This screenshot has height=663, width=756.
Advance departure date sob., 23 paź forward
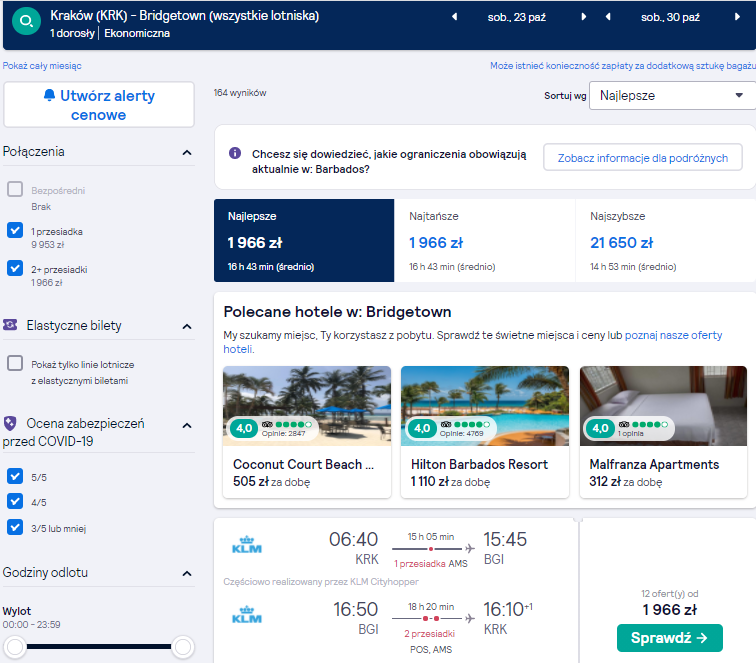(x=583, y=17)
